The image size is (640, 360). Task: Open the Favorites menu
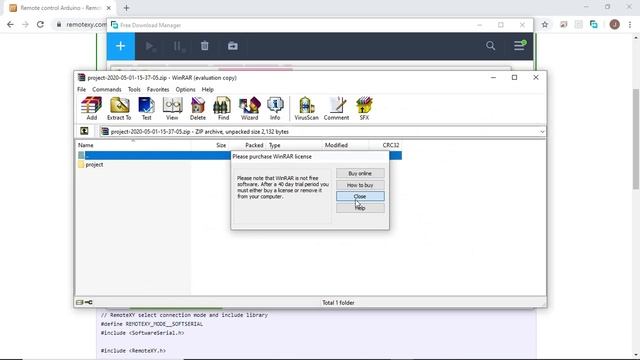coord(158,89)
